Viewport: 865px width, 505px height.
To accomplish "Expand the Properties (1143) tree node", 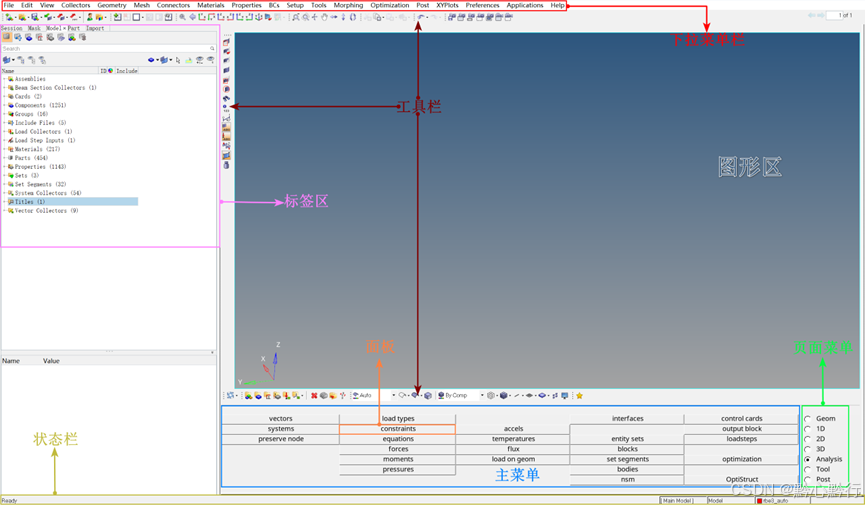I will click(4, 167).
